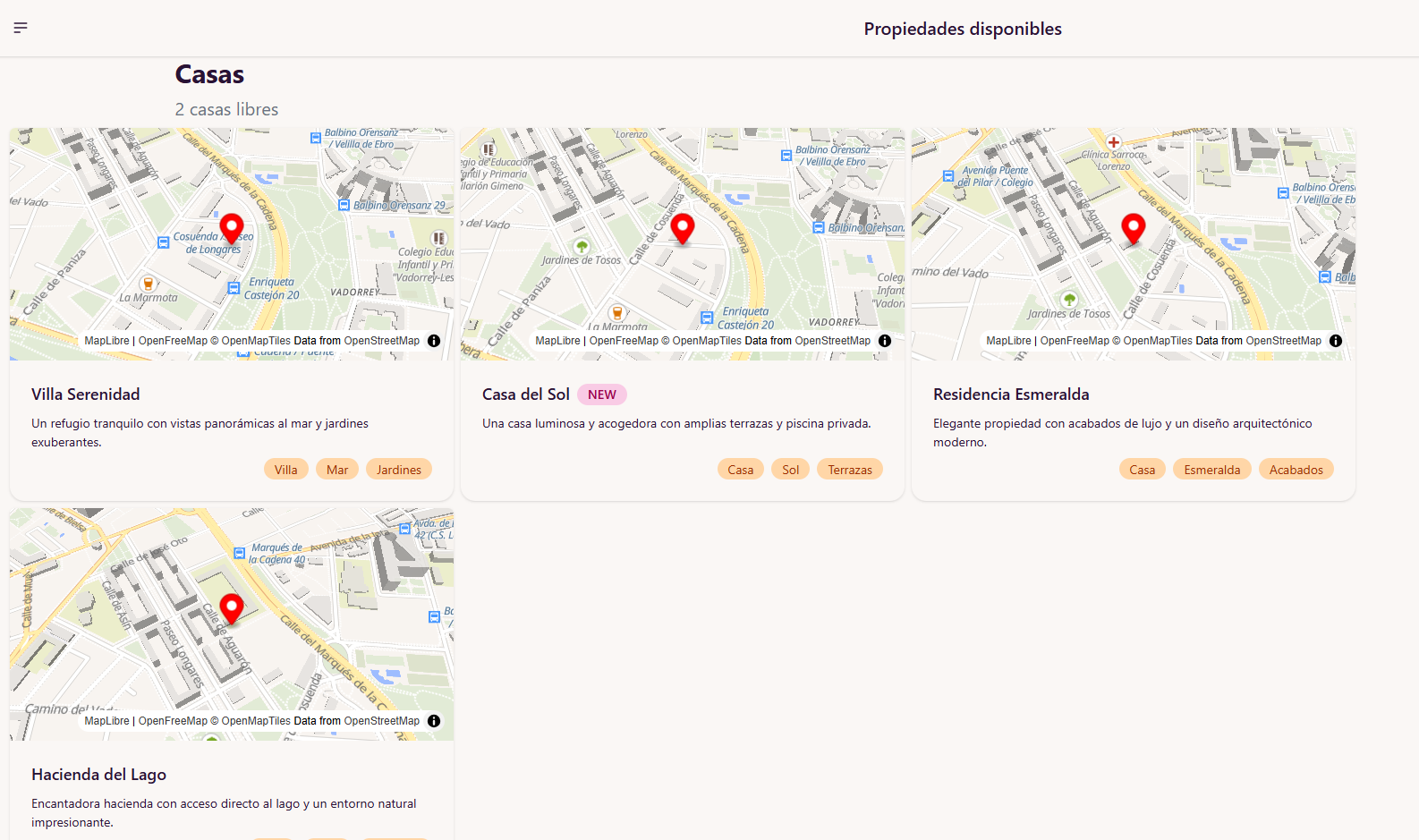Image resolution: width=1419 pixels, height=840 pixels.
Task: Click the red map pin on Villa Serenidad map
Action: coord(232,228)
